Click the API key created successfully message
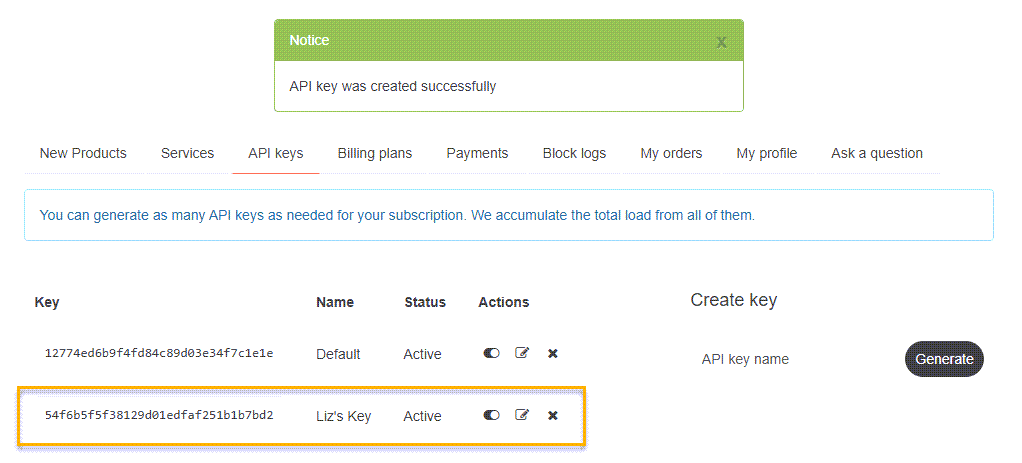1022x463 pixels. click(x=393, y=86)
